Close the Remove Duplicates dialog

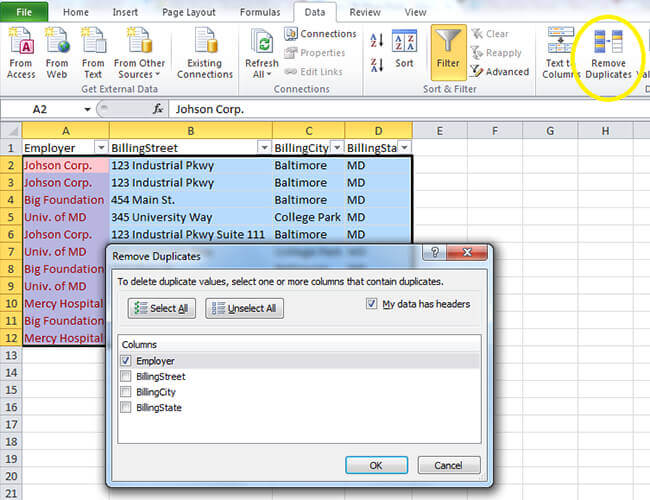467,252
